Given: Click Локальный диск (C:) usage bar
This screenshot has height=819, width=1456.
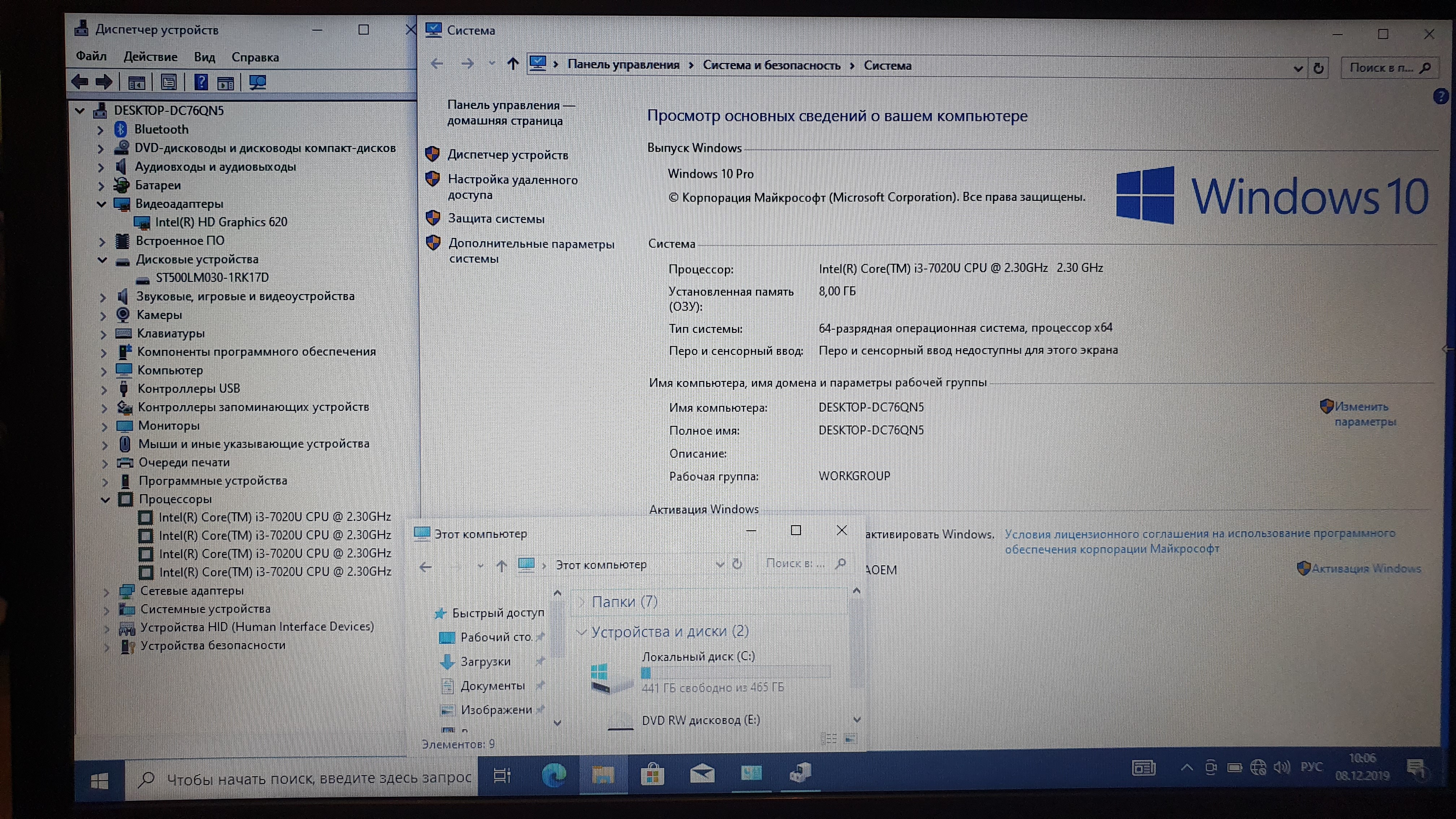Looking at the screenshot, I should pyautogui.click(x=735, y=672).
